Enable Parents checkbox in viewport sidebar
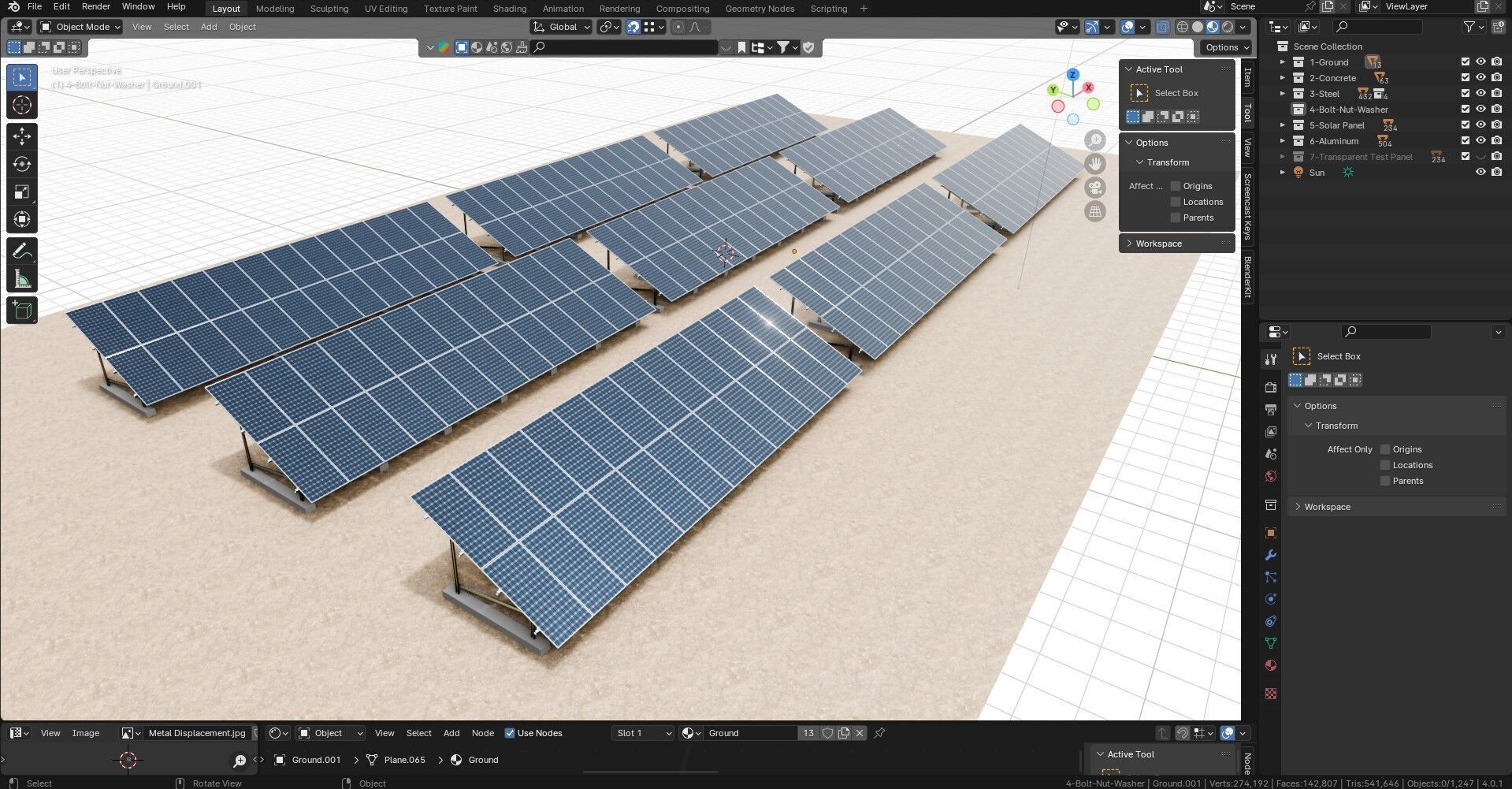 [1176, 218]
